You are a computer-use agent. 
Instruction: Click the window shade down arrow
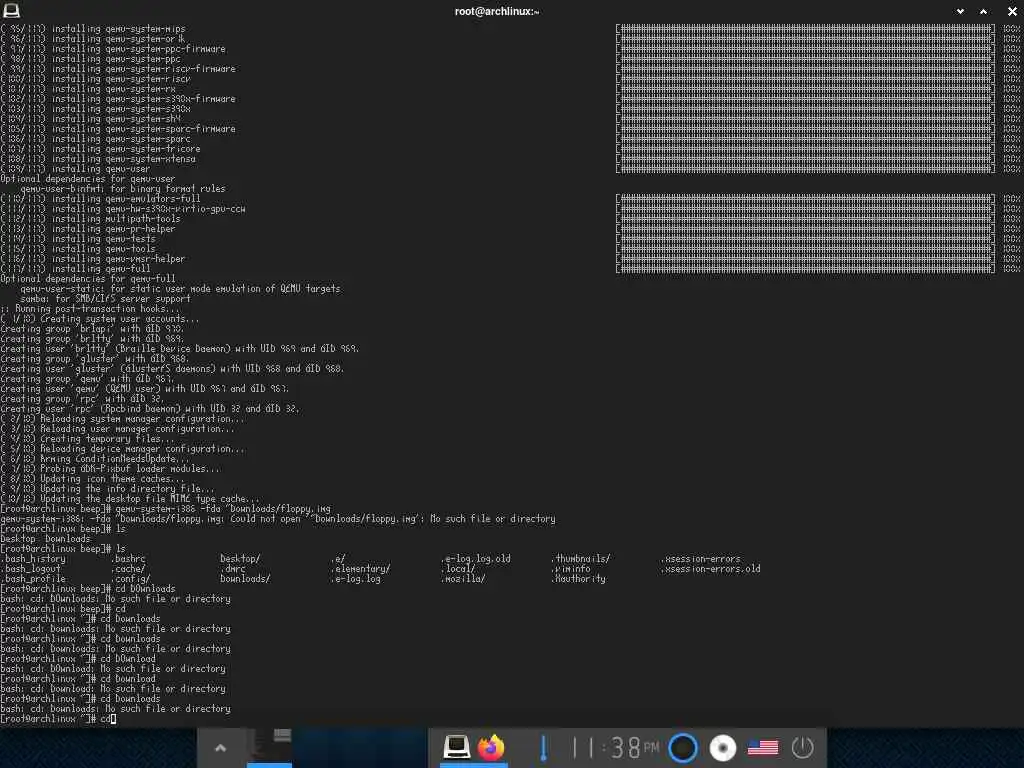[x=960, y=11]
